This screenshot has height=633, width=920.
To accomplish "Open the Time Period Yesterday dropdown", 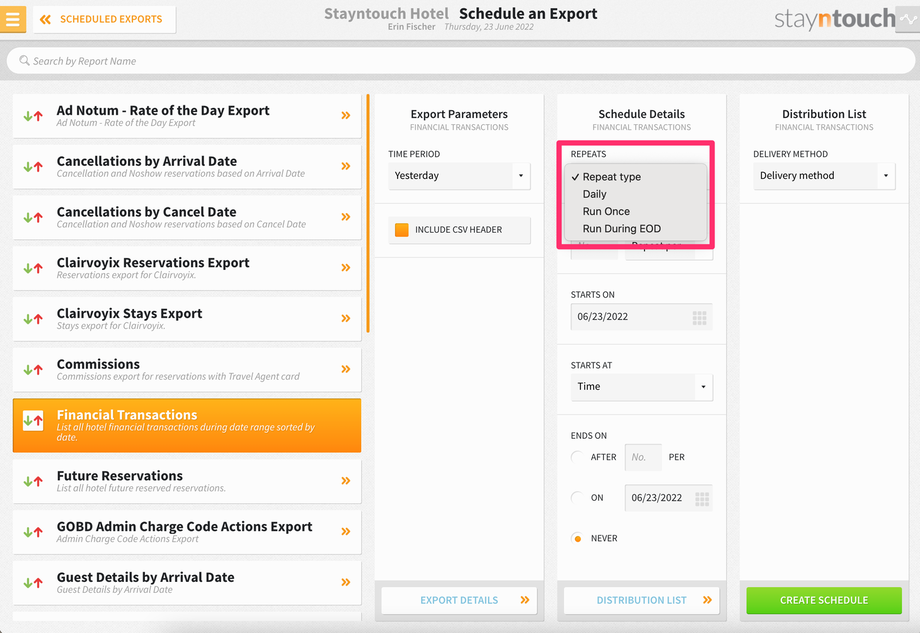I will pyautogui.click(x=459, y=176).
